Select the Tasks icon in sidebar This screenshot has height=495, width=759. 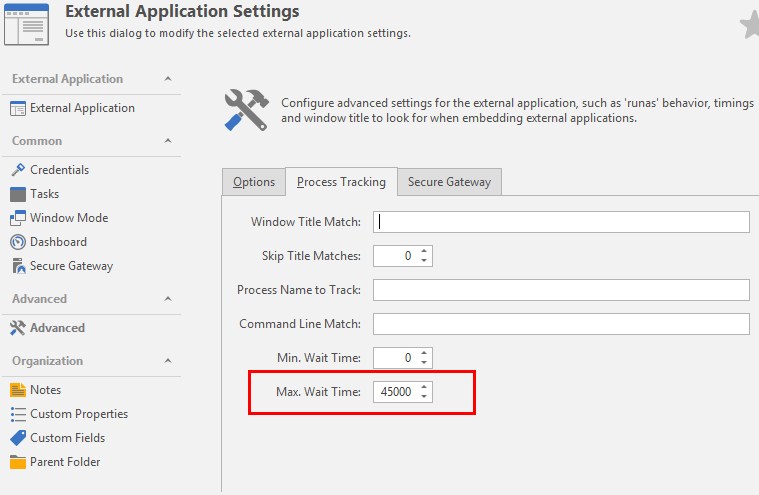point(18,194)
